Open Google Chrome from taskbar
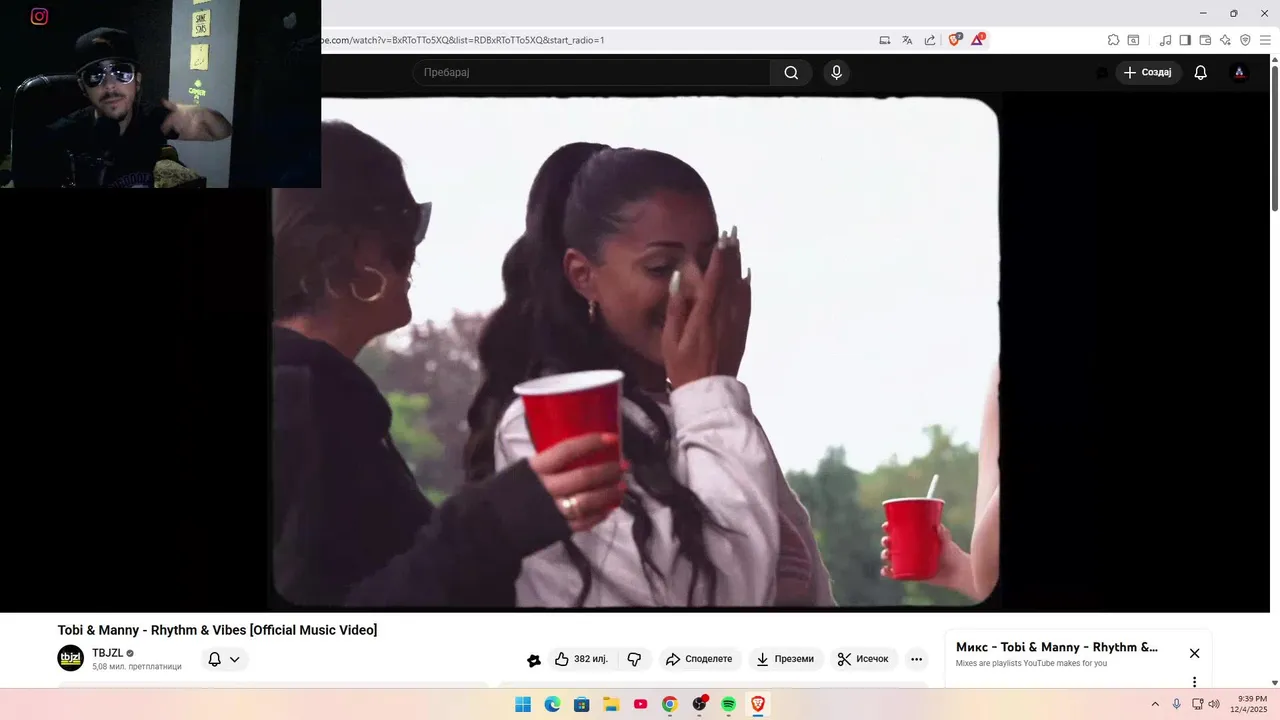Viewport: 1280px width, 720px height. (670, 704)
